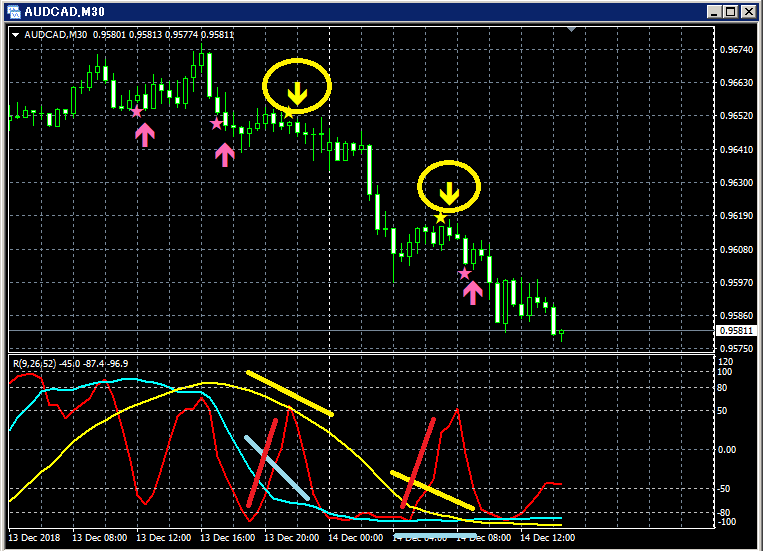This screenshot has width=763, height=551.
Task: Click the 0.00 level on the indicator scale
Action: click(727, 450)
